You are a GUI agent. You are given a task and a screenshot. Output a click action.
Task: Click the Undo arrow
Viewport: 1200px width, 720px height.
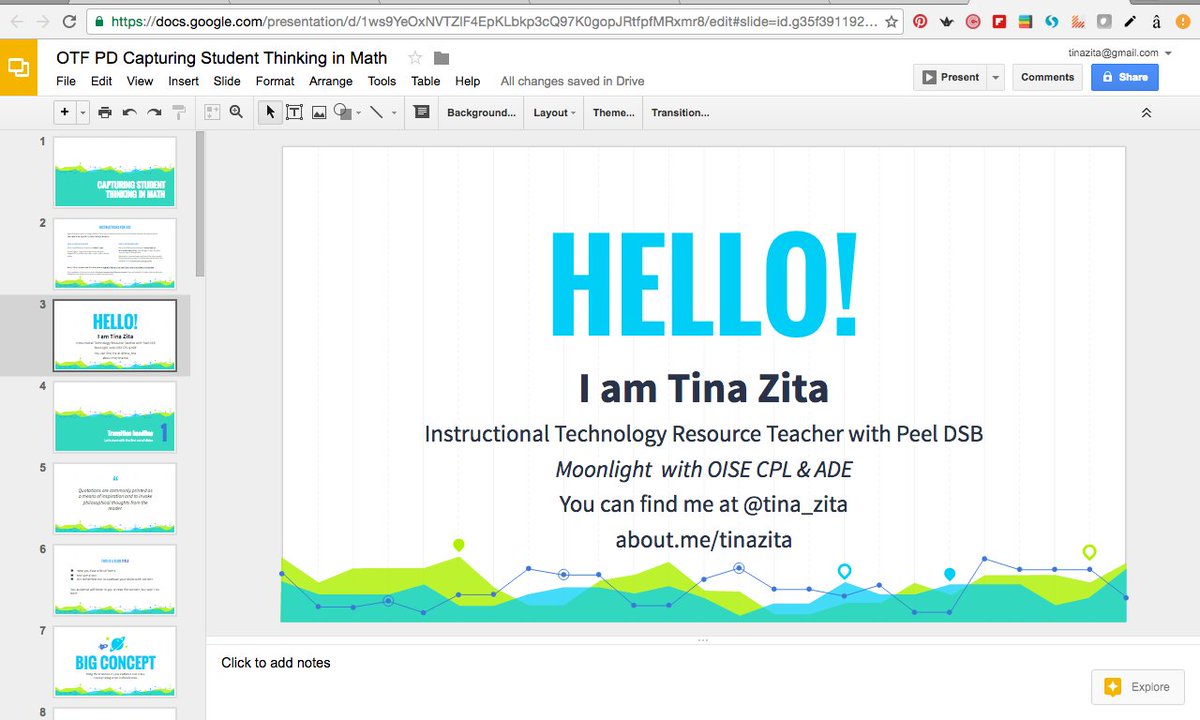[130, 113]
